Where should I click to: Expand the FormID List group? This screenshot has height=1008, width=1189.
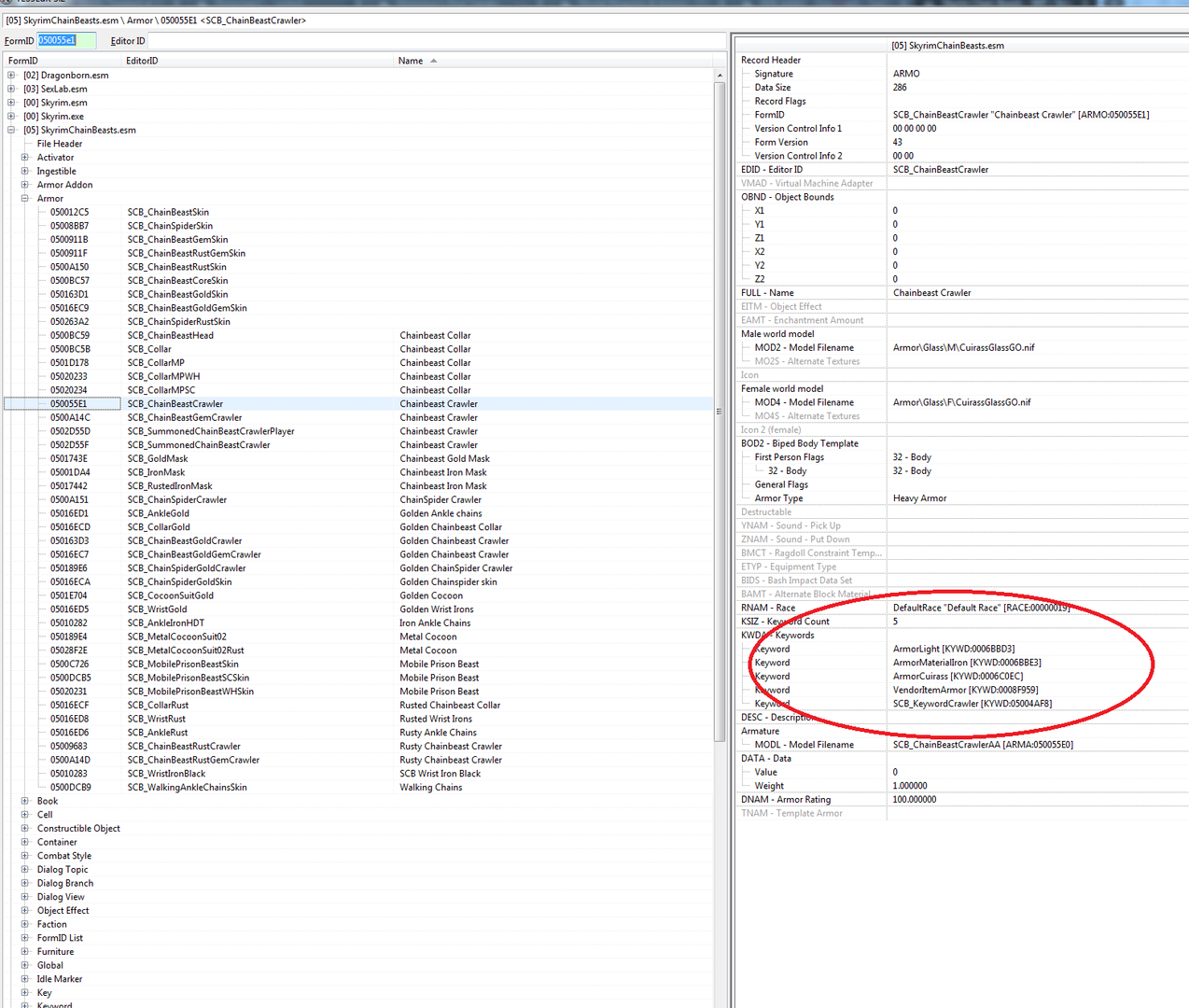[x=25, y=938]
